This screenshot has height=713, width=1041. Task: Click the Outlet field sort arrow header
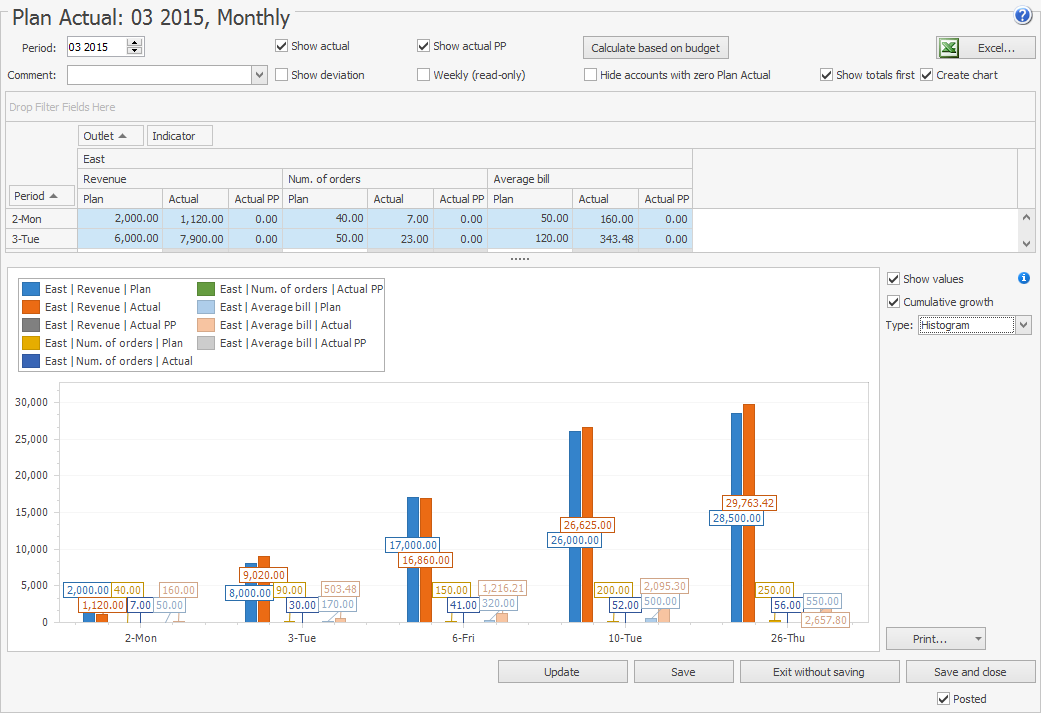pos(110,135)
